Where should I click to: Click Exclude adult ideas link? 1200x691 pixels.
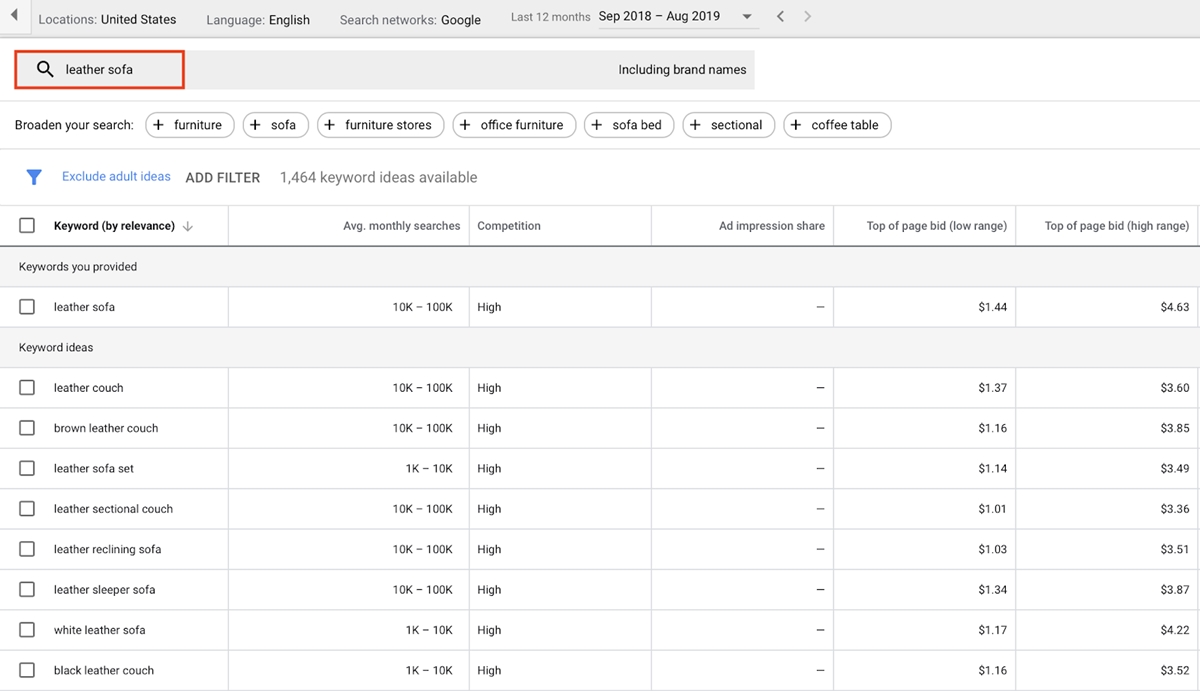116,177
